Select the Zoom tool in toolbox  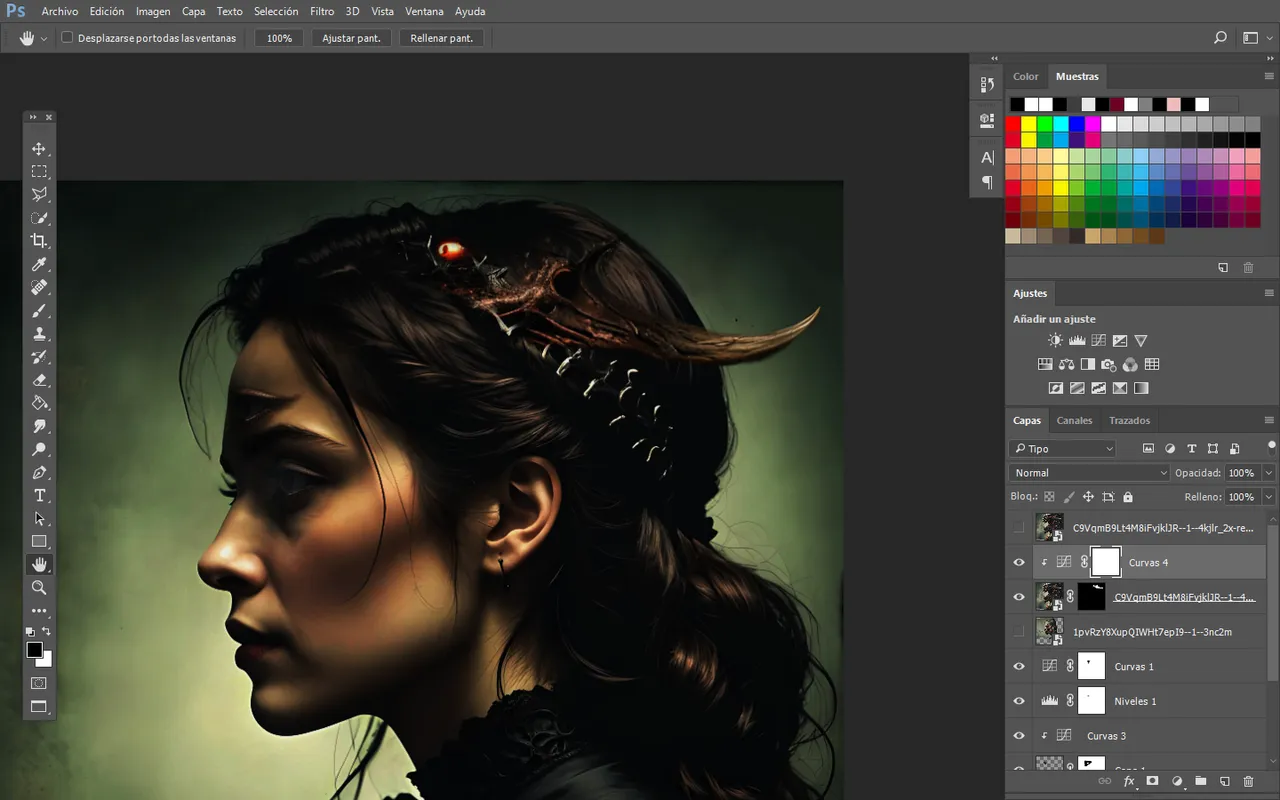pos(39,588)
